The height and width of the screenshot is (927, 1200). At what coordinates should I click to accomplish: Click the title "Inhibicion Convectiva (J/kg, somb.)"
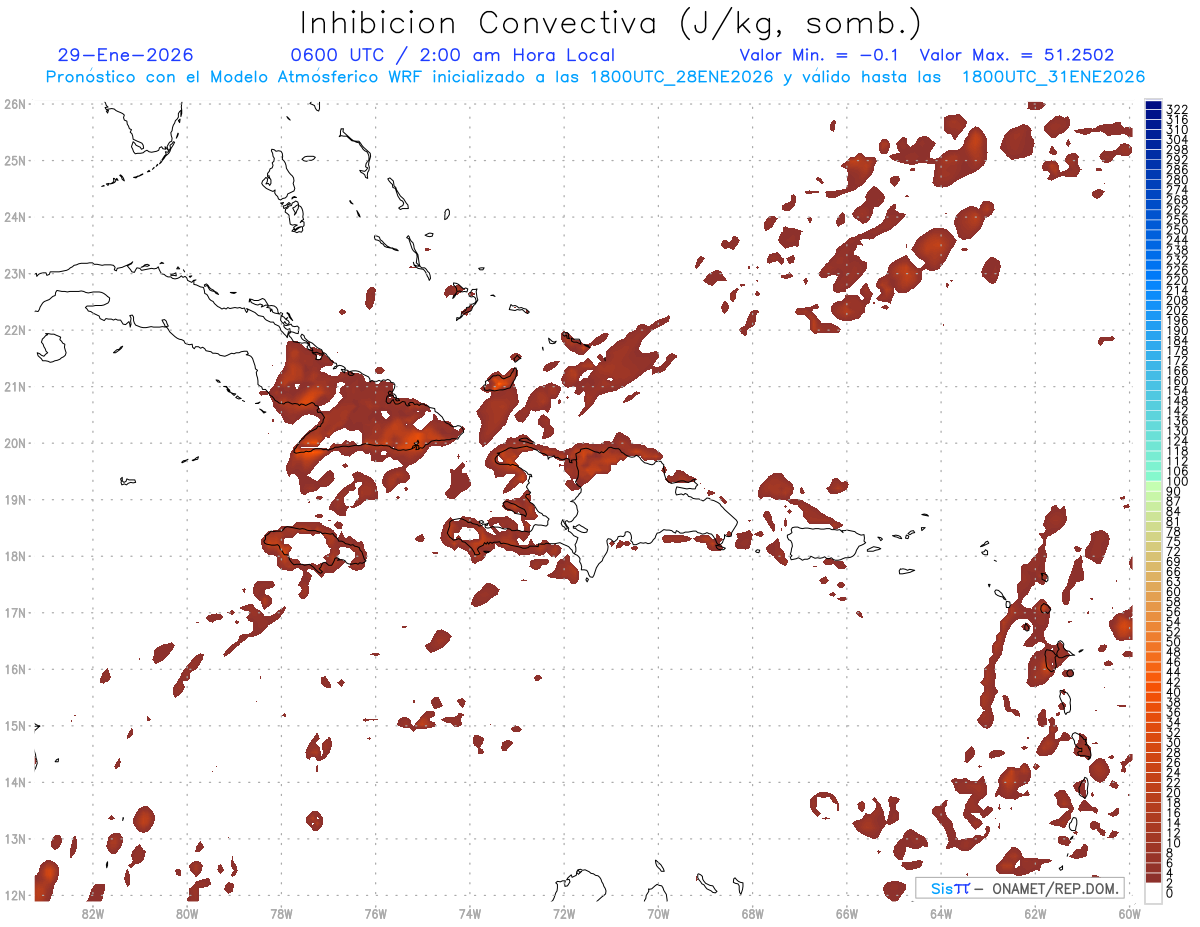click(x=611, y=23)
